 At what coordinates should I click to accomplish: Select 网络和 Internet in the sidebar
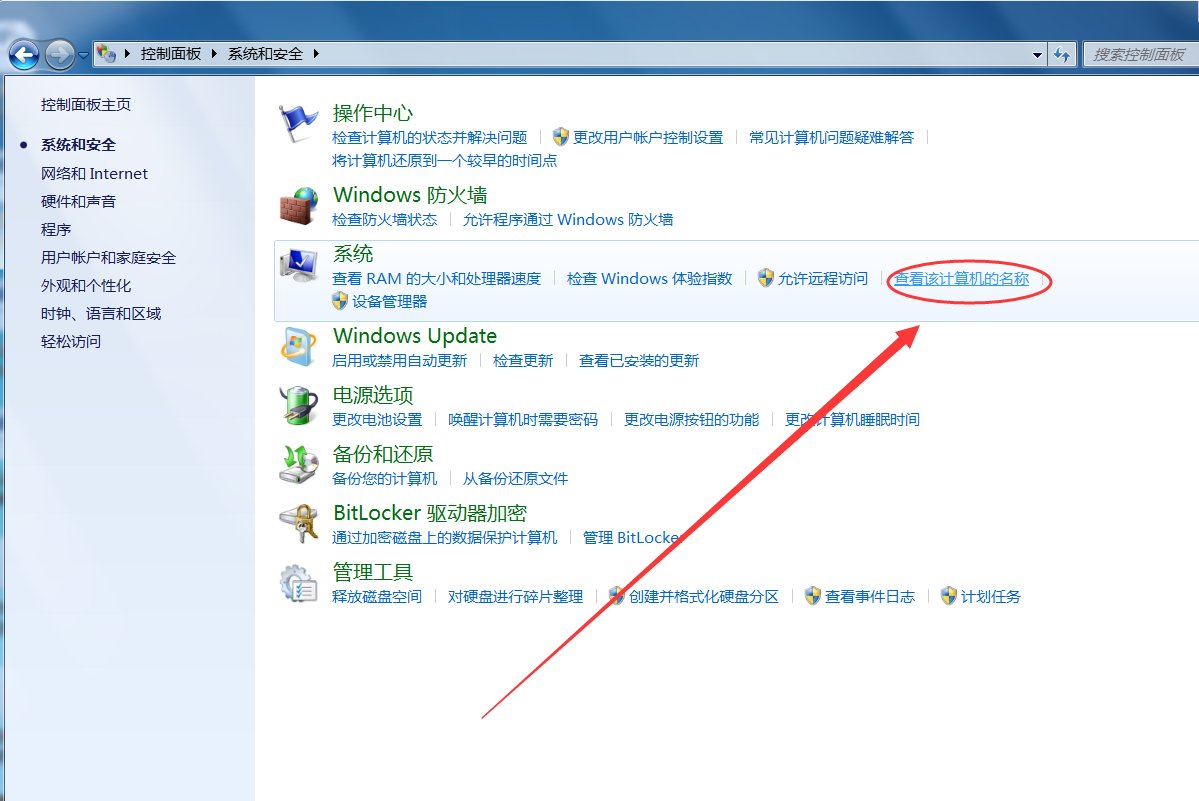(94, 173)
